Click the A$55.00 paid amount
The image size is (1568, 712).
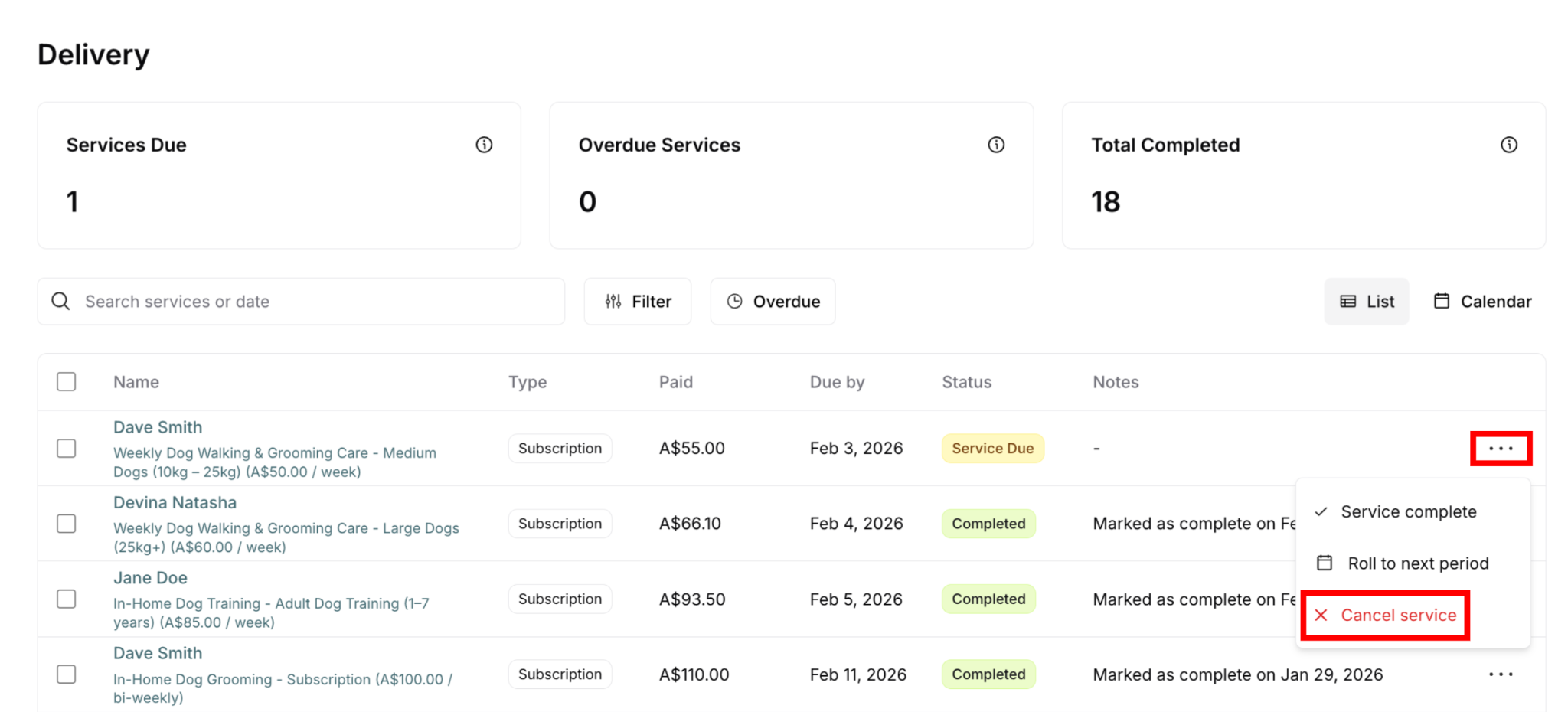pyautogui.click(x=692, y=449)
